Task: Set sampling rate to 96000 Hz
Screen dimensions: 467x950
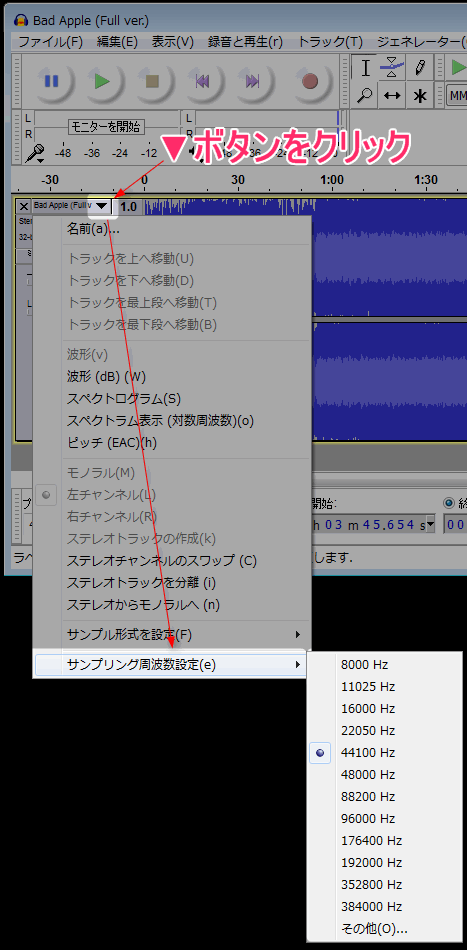Action: point(382,819)
